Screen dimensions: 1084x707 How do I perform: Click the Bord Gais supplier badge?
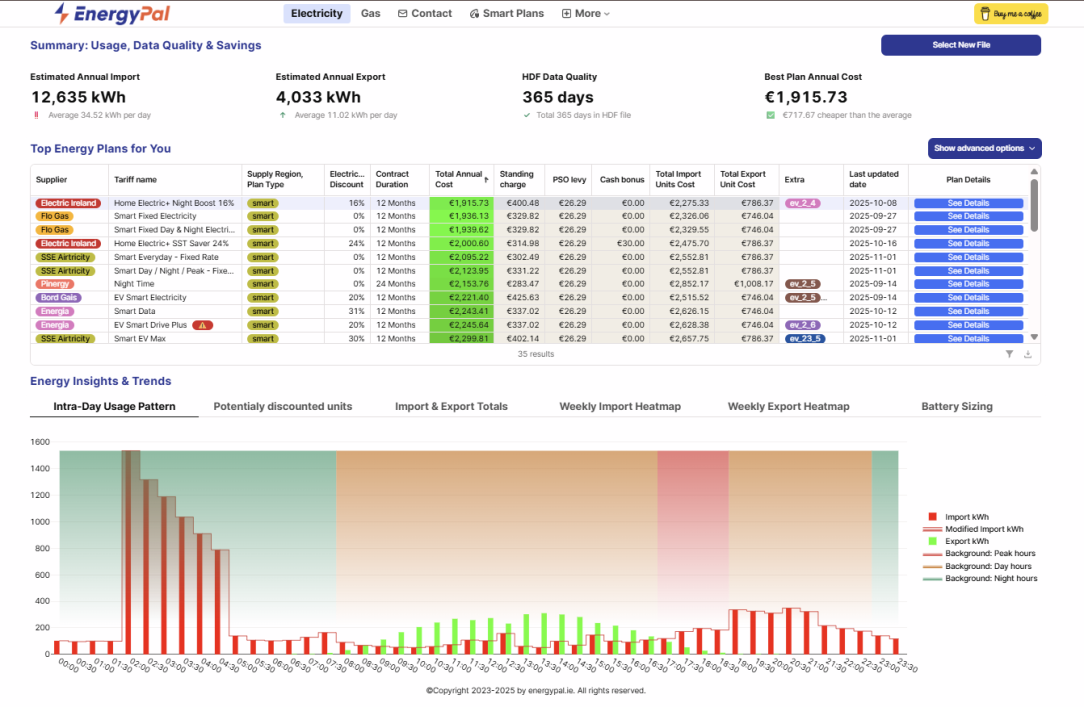(x=59, y=298)
